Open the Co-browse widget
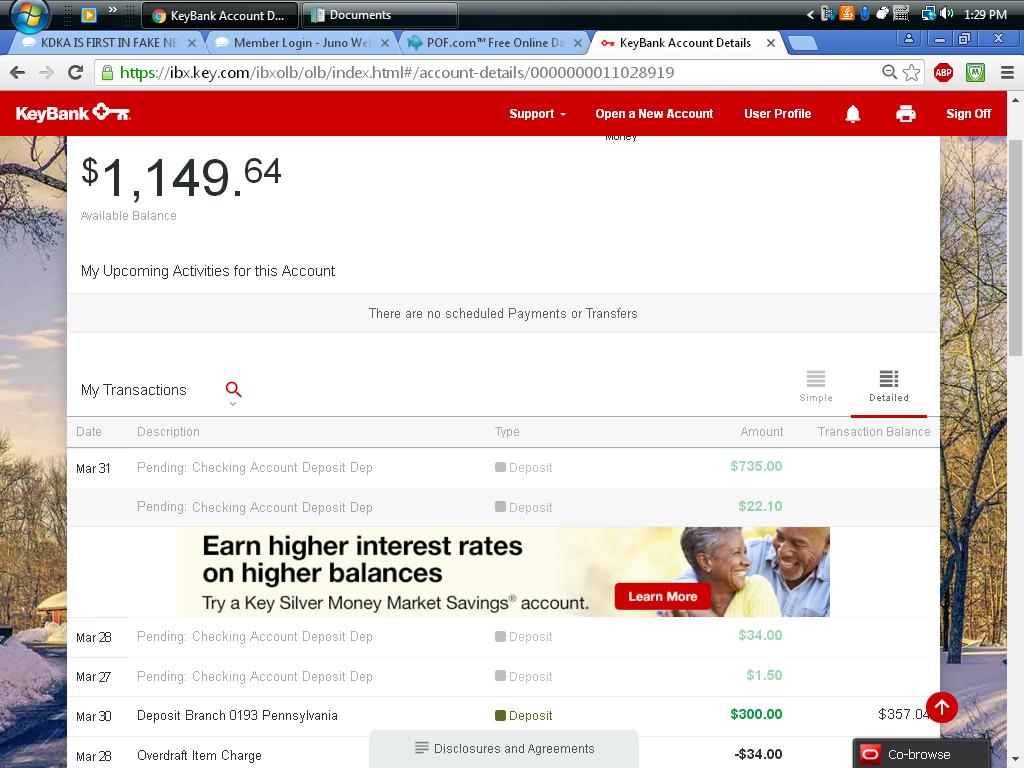Viewport: 1024px width, 768px height. [x=921, y=754]
